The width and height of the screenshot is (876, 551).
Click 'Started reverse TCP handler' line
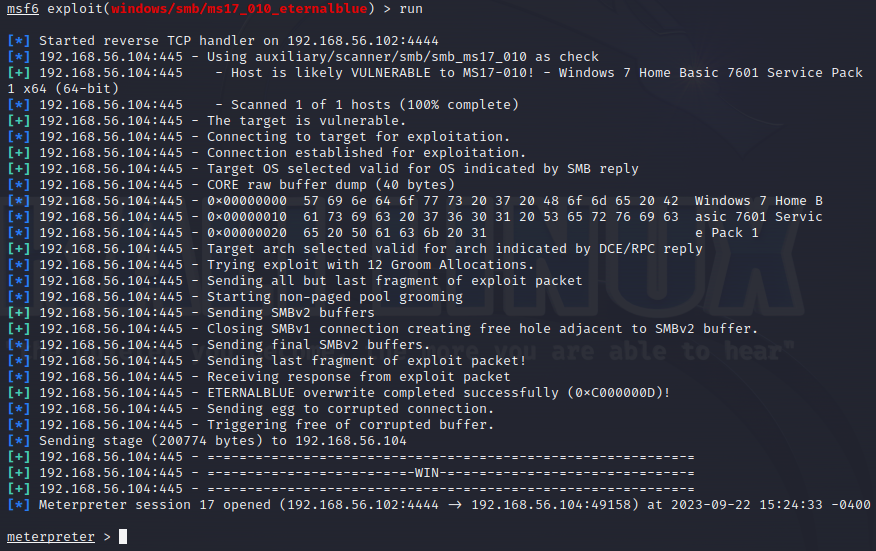(x=223, y=41)
